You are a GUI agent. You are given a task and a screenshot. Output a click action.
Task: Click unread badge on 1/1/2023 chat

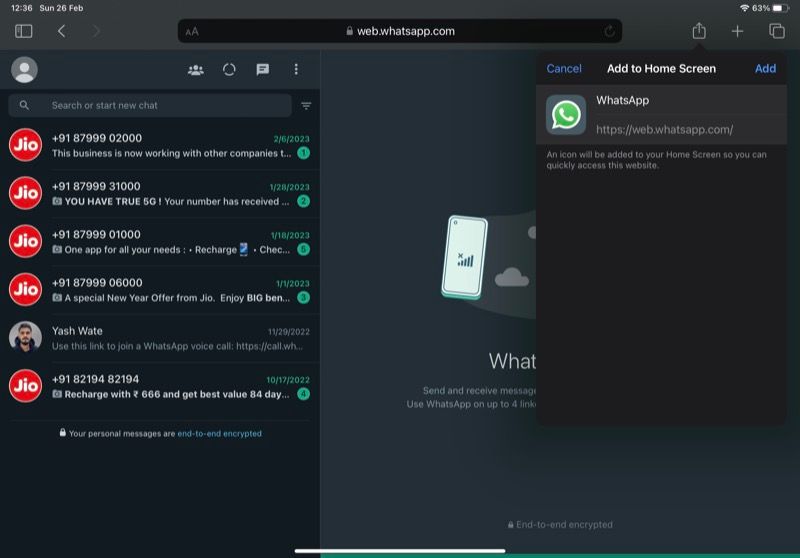point(304,297)
